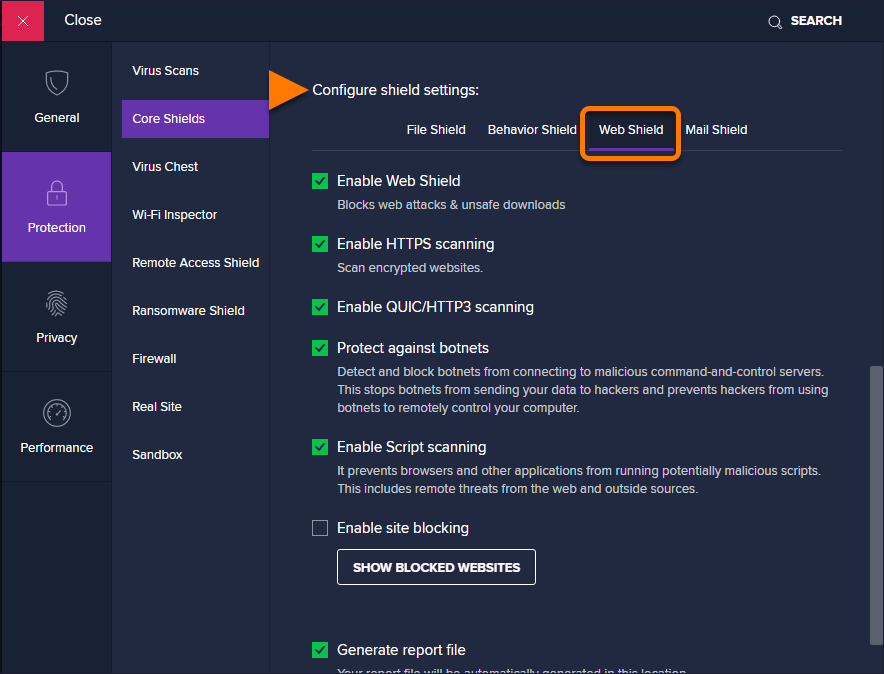Toggle Enable QUIC/HTTP3 scanning checkbox

320,307
